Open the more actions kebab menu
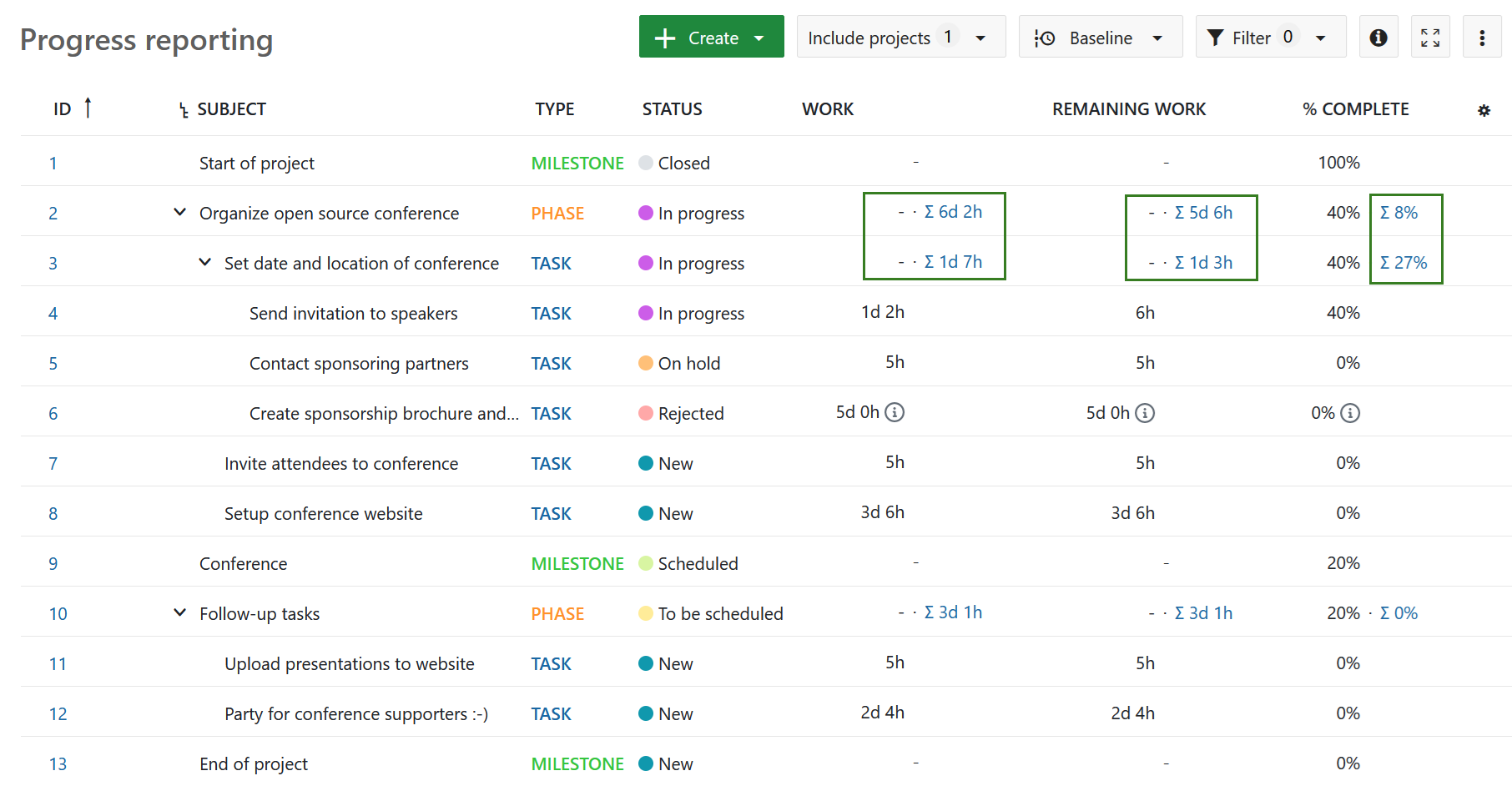 pos(1482,37)
